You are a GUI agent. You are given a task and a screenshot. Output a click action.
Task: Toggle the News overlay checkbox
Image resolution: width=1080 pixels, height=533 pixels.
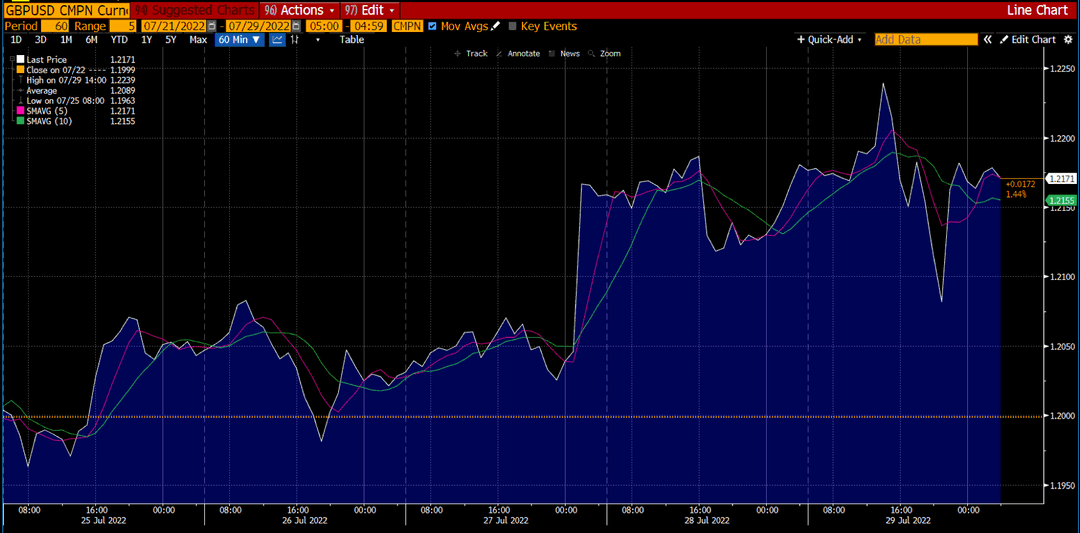click(552, 53)
